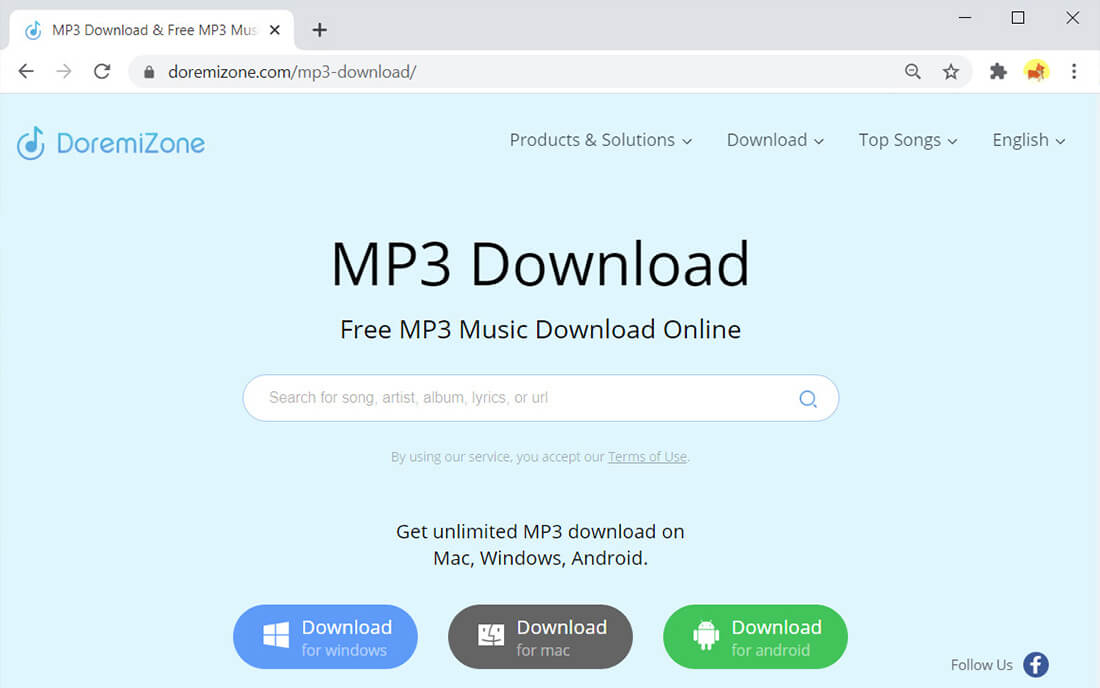Open Chrome's three-dot menu
This screenshot has width=1100, height=688.
coord(1074,71)
